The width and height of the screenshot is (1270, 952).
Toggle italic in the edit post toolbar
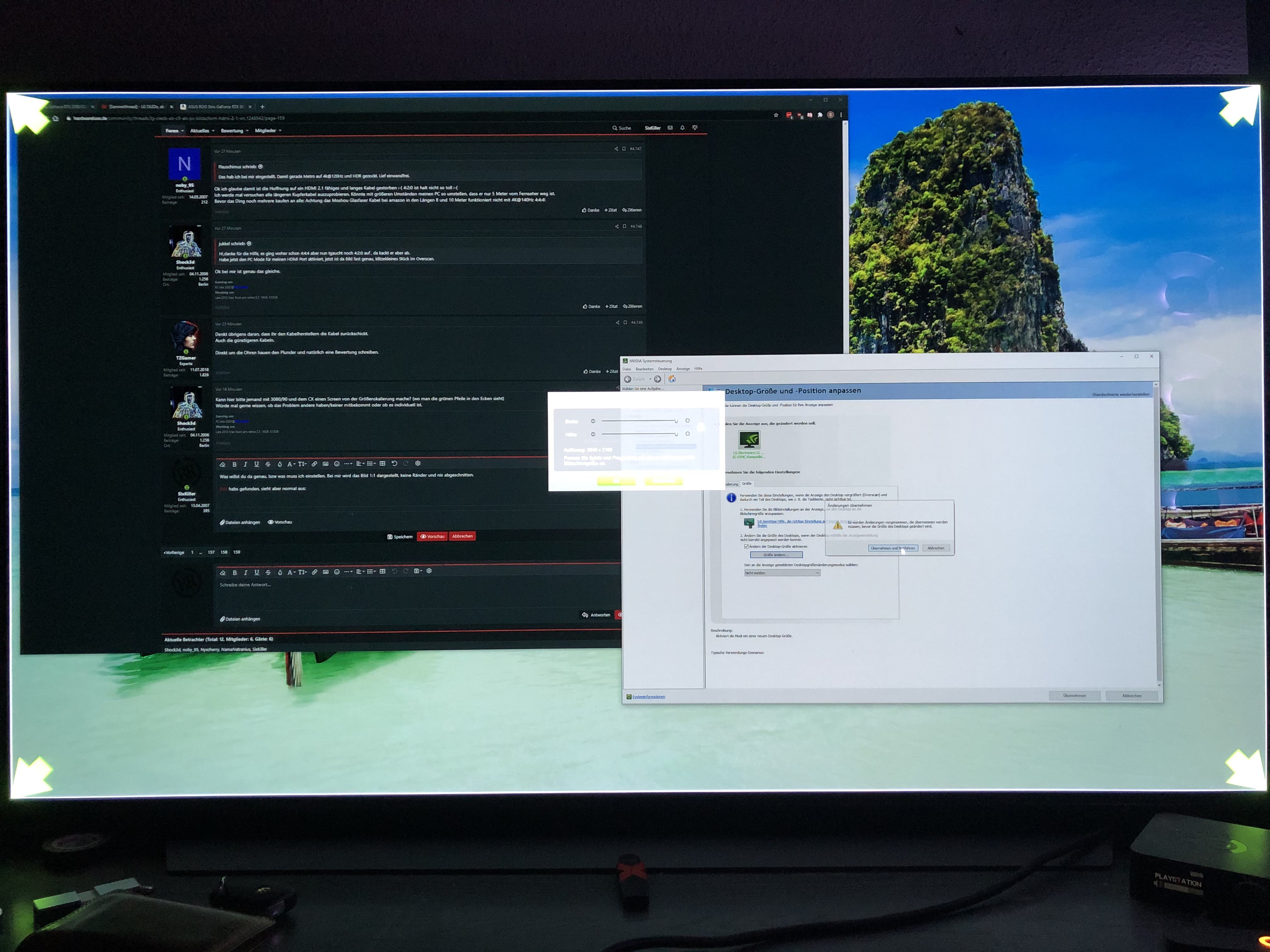click(x=245, y=464)
